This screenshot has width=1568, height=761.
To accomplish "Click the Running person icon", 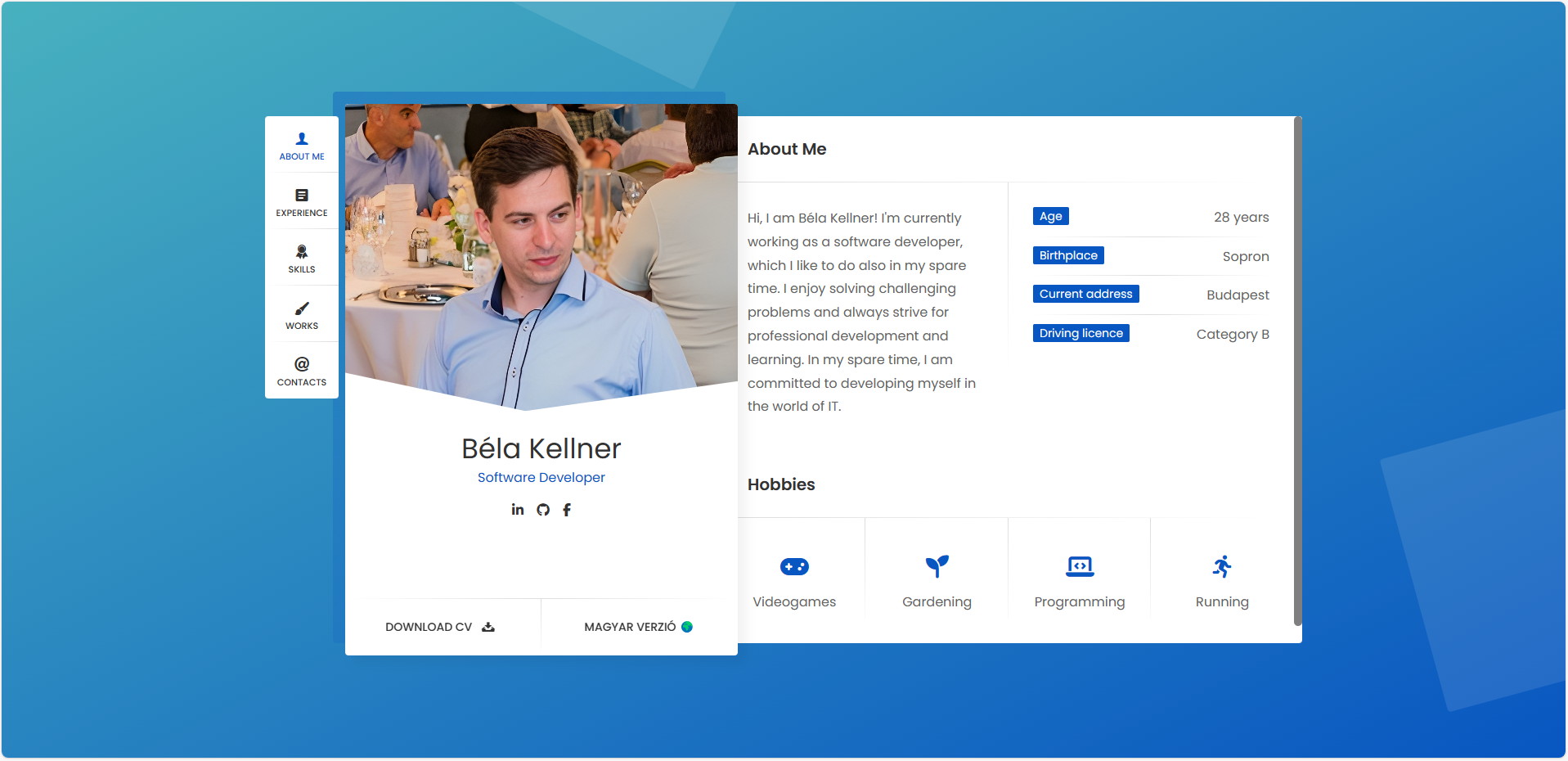I will click(1222, 566).
